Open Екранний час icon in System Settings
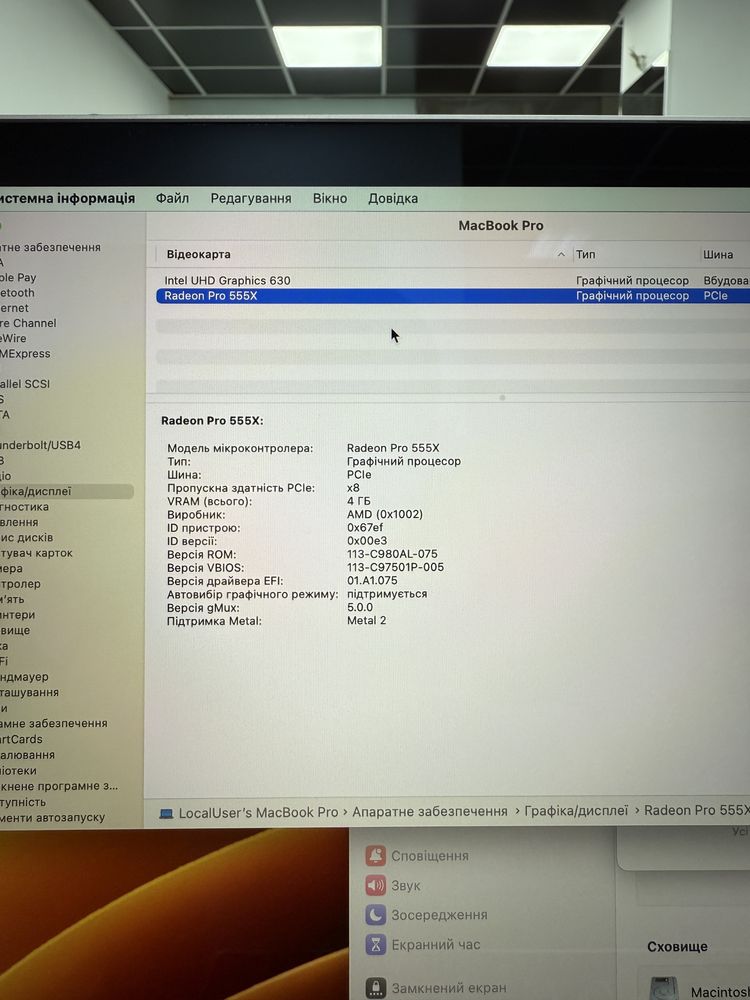Screen dimensions: 750x1000 (x=376, y=945)
